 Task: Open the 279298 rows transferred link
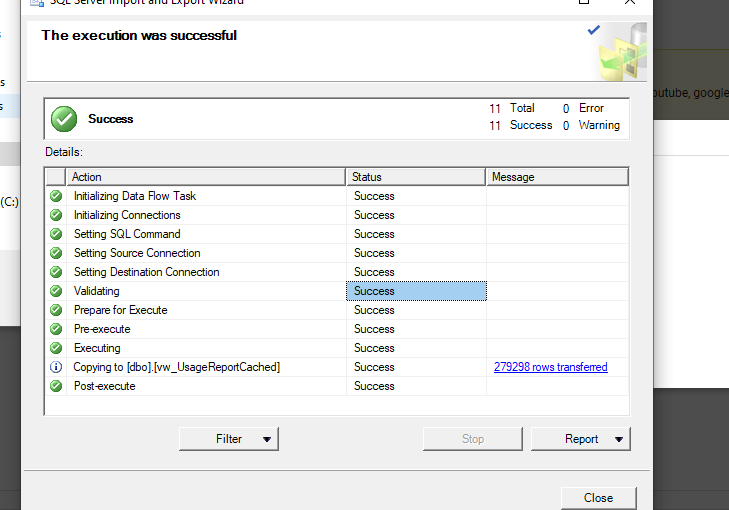pos(550,367)
